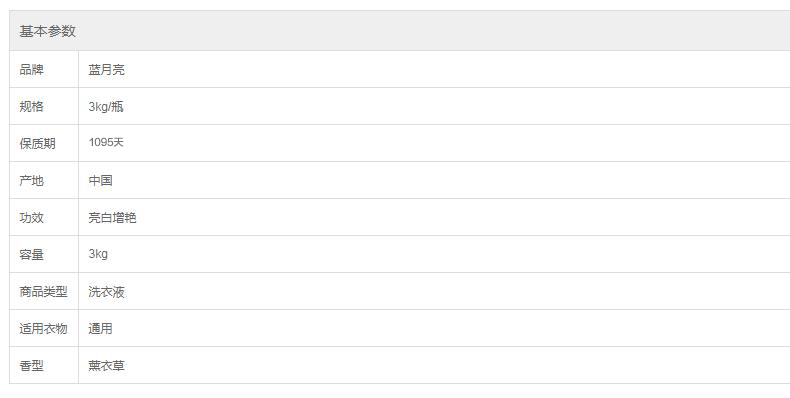
Task: Click the 3kg capacity value
Action: pyautogui.click(x=98, y=254)
